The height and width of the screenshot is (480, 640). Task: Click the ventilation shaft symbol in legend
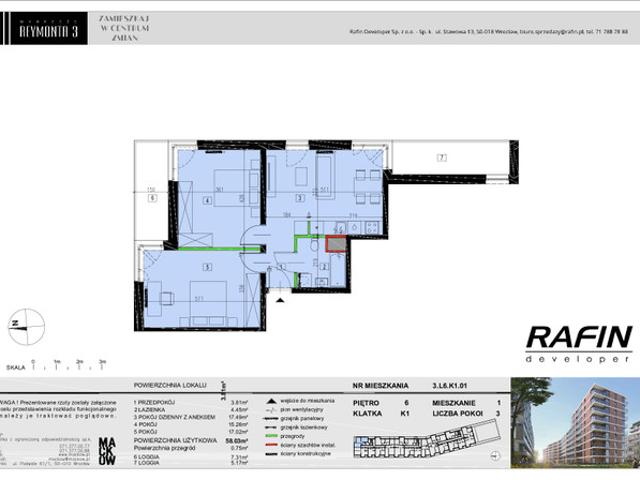click(271, 410)
